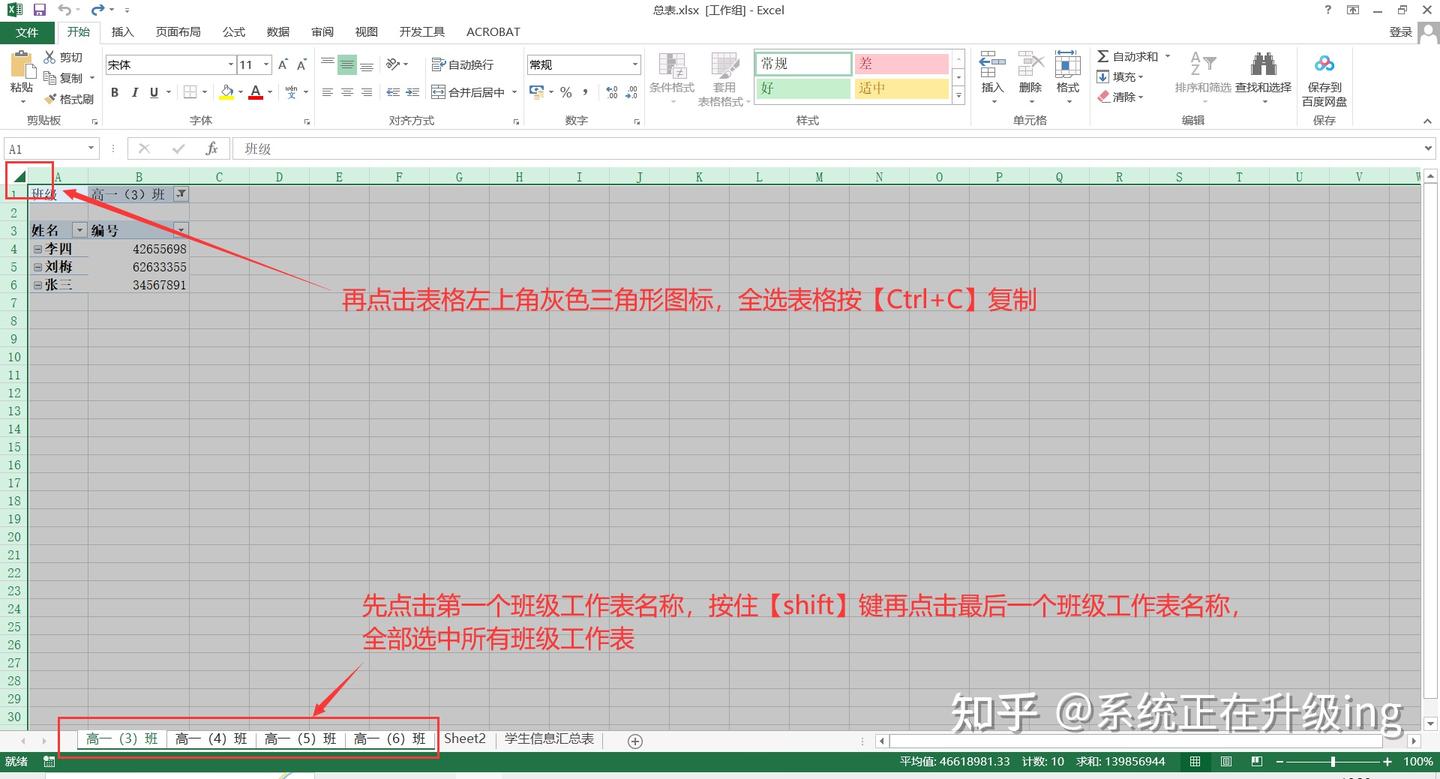This screenshot has height=779, width=1440.
Task: Click the new sheet plus button
Action: (634, 740)
